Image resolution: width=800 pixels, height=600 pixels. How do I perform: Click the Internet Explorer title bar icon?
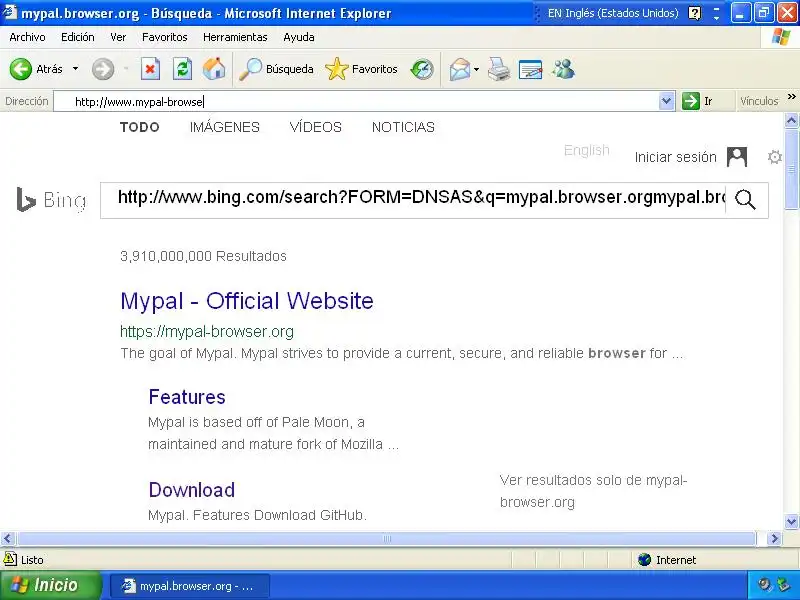coord(10,12)
